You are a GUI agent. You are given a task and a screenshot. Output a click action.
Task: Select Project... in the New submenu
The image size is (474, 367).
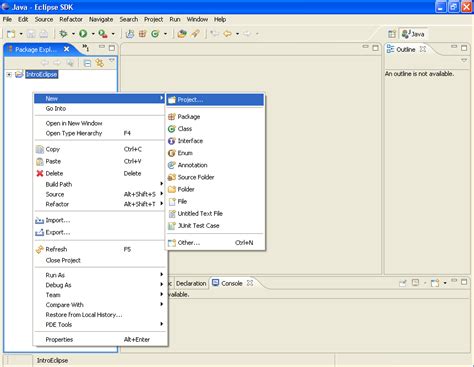click(215, 100)
